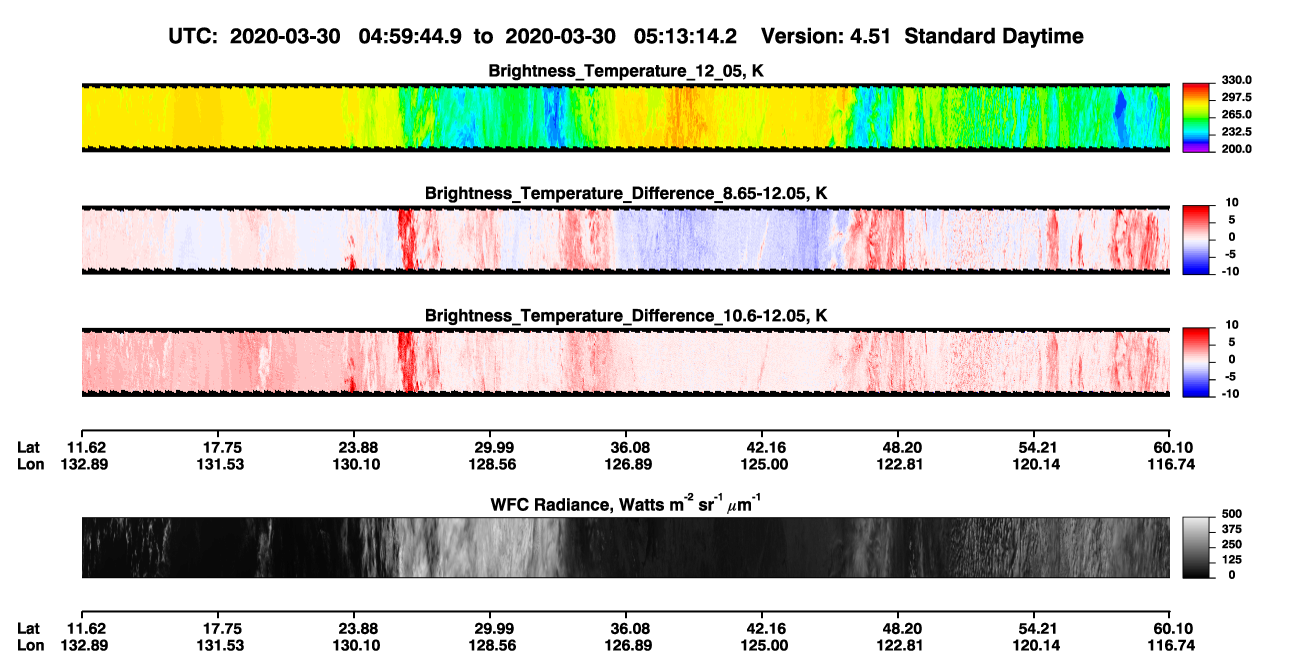Viewport: 1300px width, 667px height.
Task: Click the 330.0 colorbar tick label
Action: [x=1236, y=80]
